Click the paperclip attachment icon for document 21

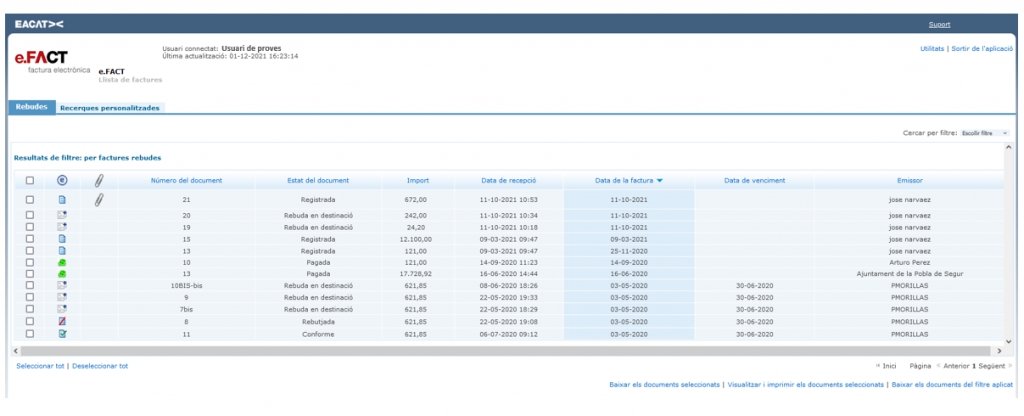pyautogui.click(x=99, y=200)
